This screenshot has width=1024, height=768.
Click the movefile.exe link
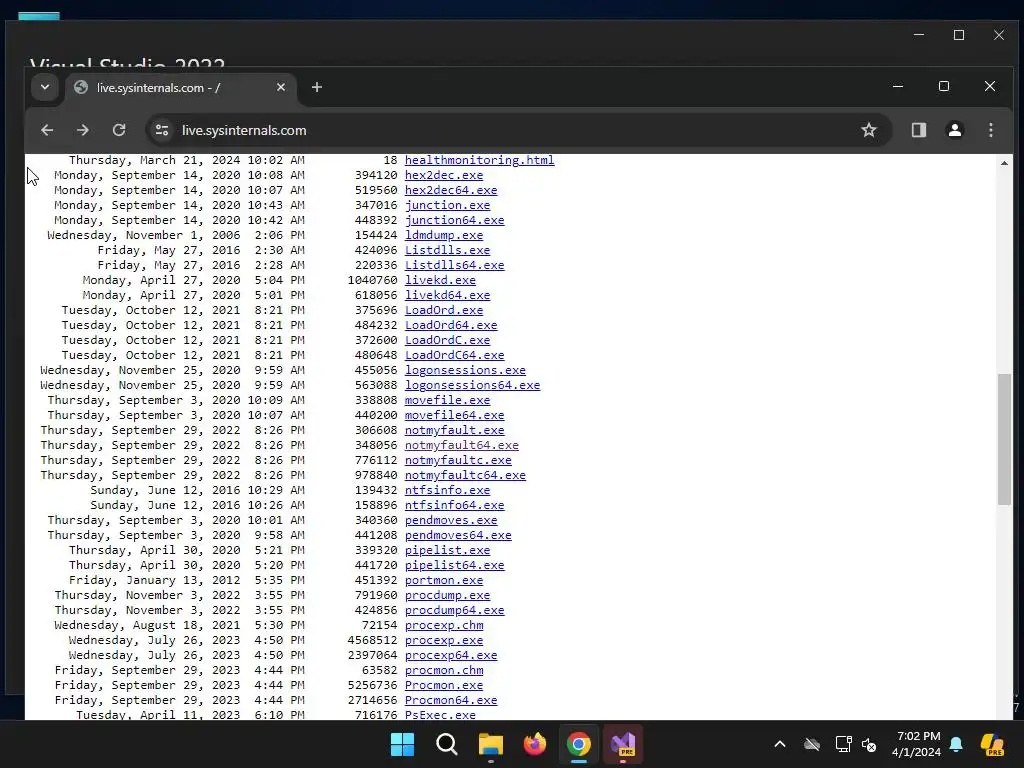tap(447, 400)
